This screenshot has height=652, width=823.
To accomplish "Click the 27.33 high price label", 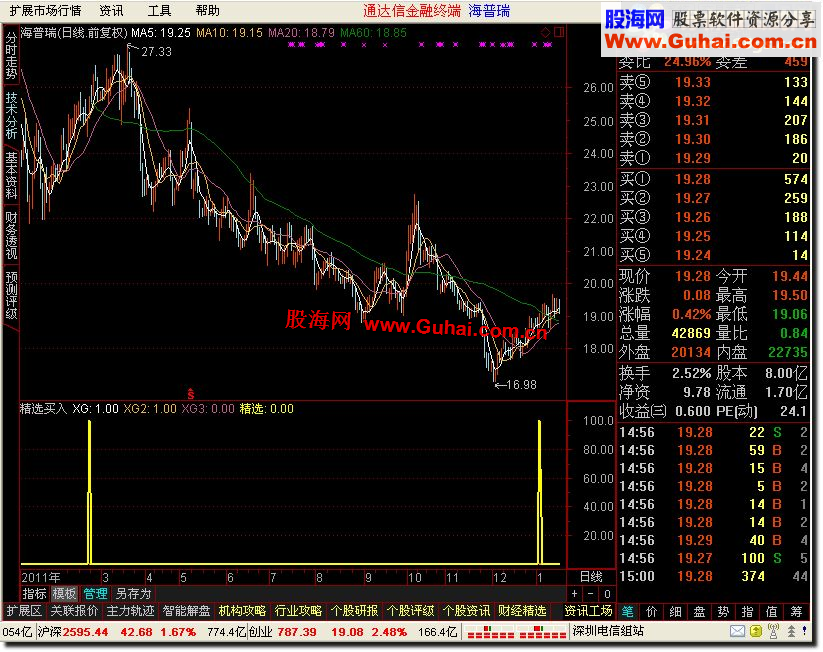I will (156, 51).
